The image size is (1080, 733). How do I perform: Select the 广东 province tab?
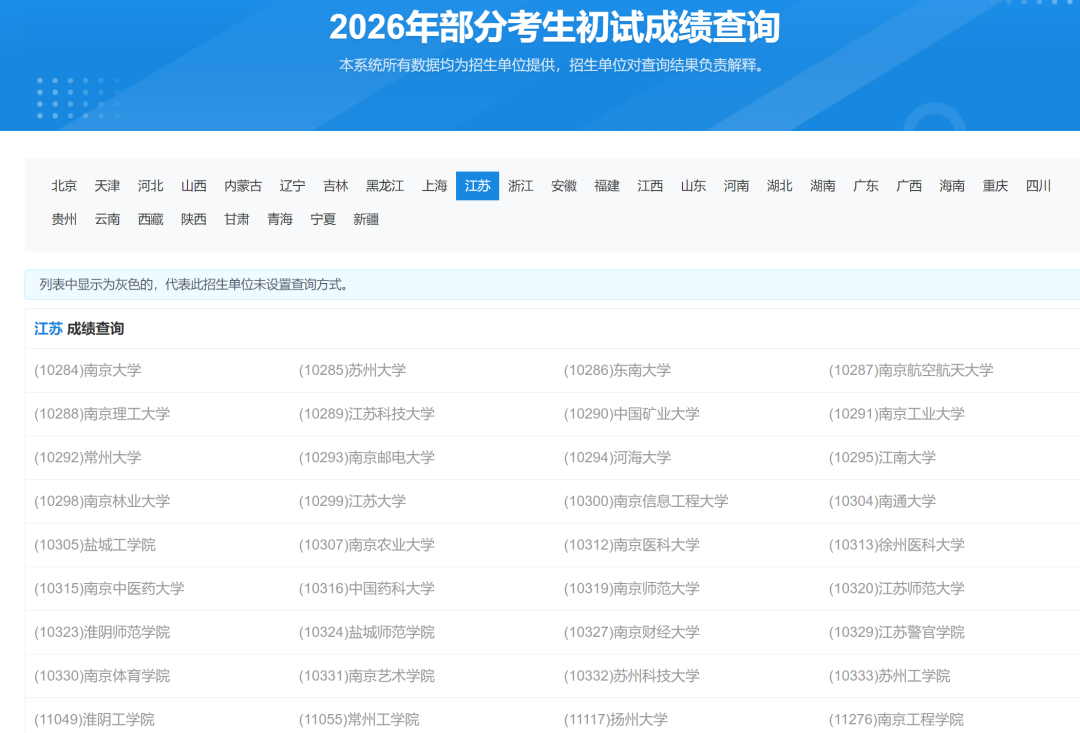[x=865, y=185]
